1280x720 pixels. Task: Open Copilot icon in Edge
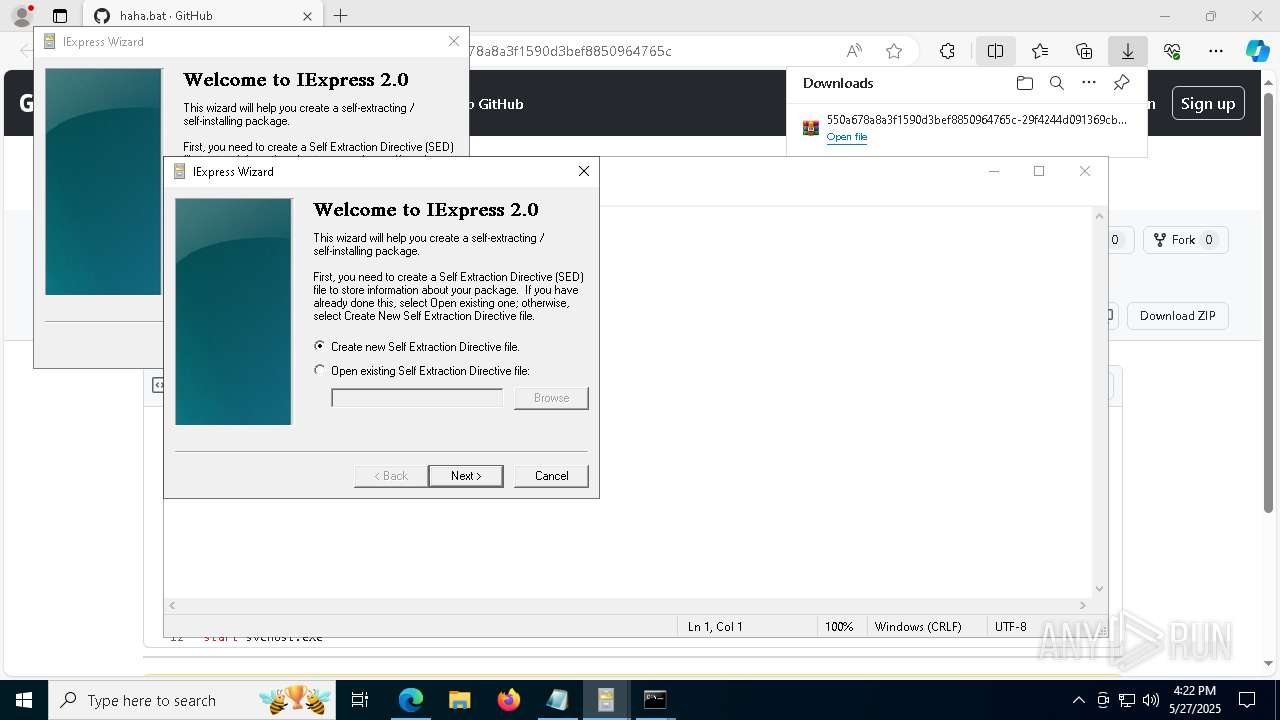(1257, 51)
